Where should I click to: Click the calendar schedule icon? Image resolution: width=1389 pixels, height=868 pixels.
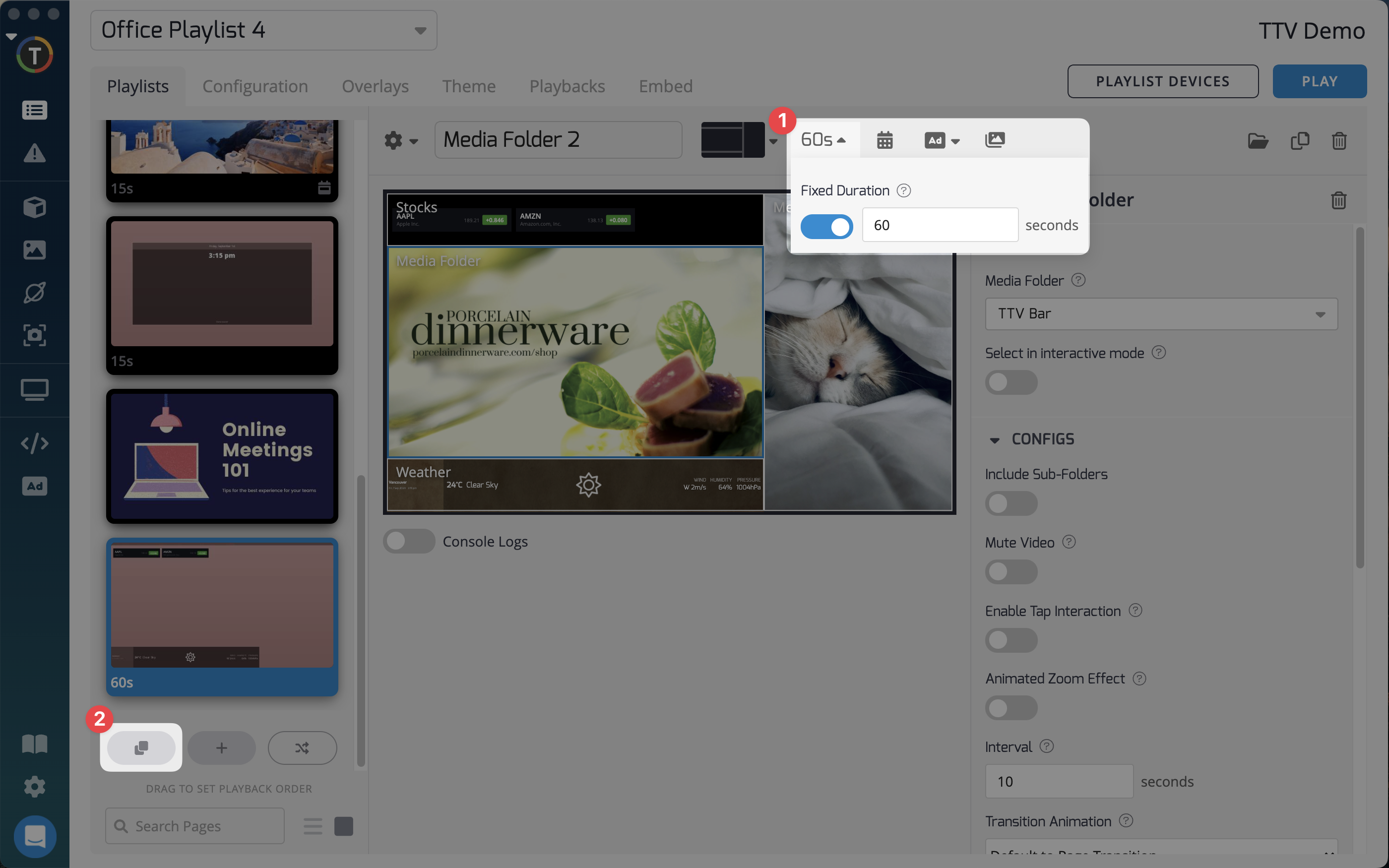[884, 140]
